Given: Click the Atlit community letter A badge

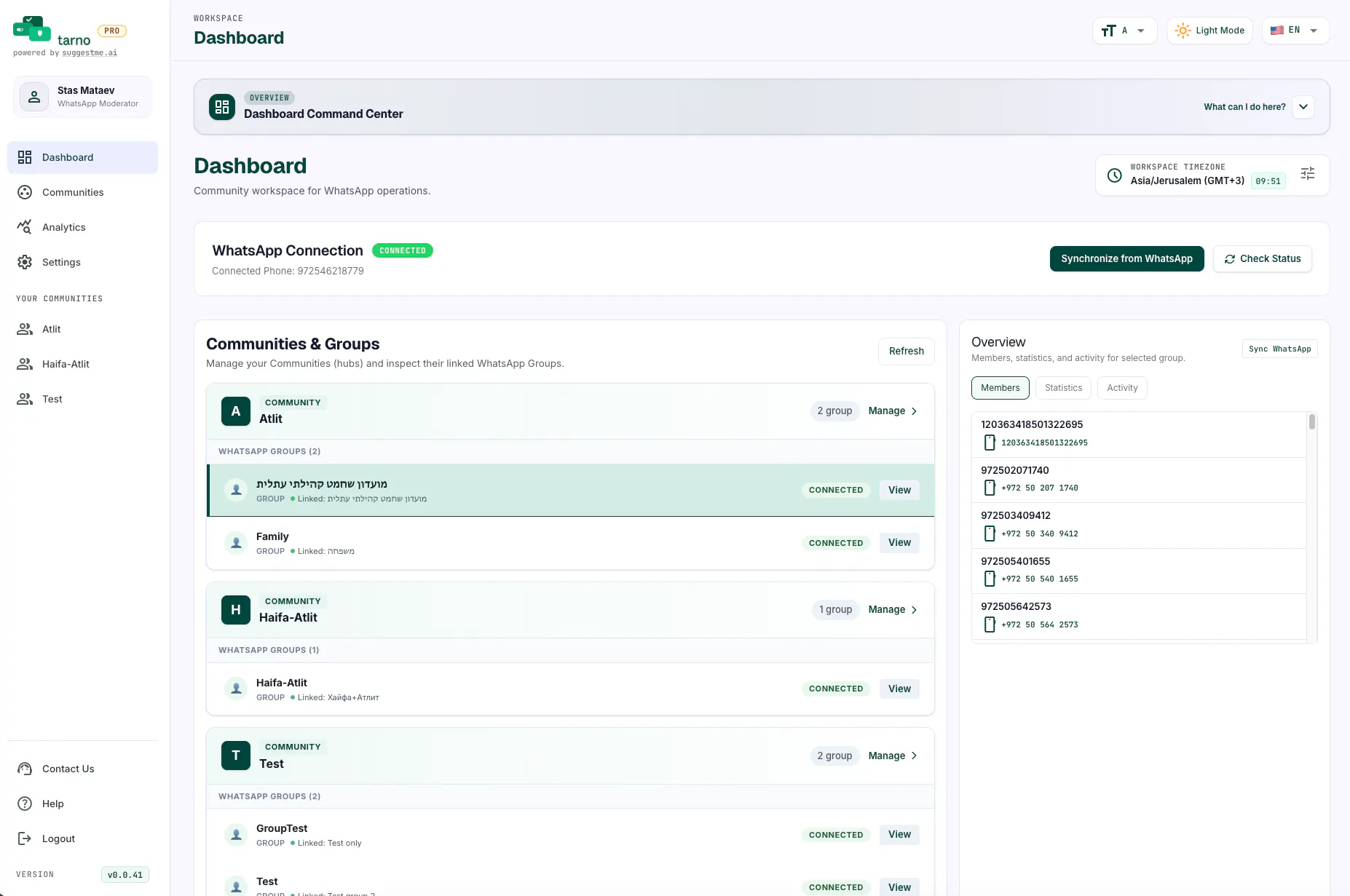Looking at the screenshot, I should coord(236,411).
